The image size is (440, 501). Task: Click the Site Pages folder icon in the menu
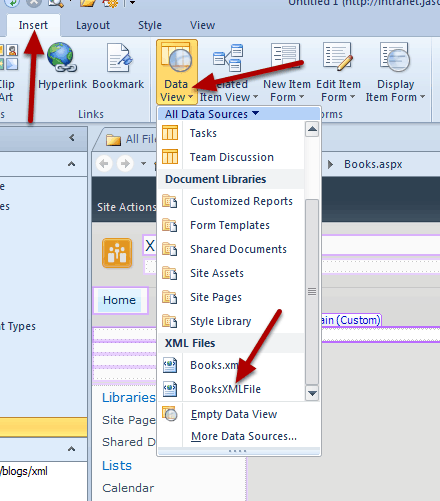[170, 297]
